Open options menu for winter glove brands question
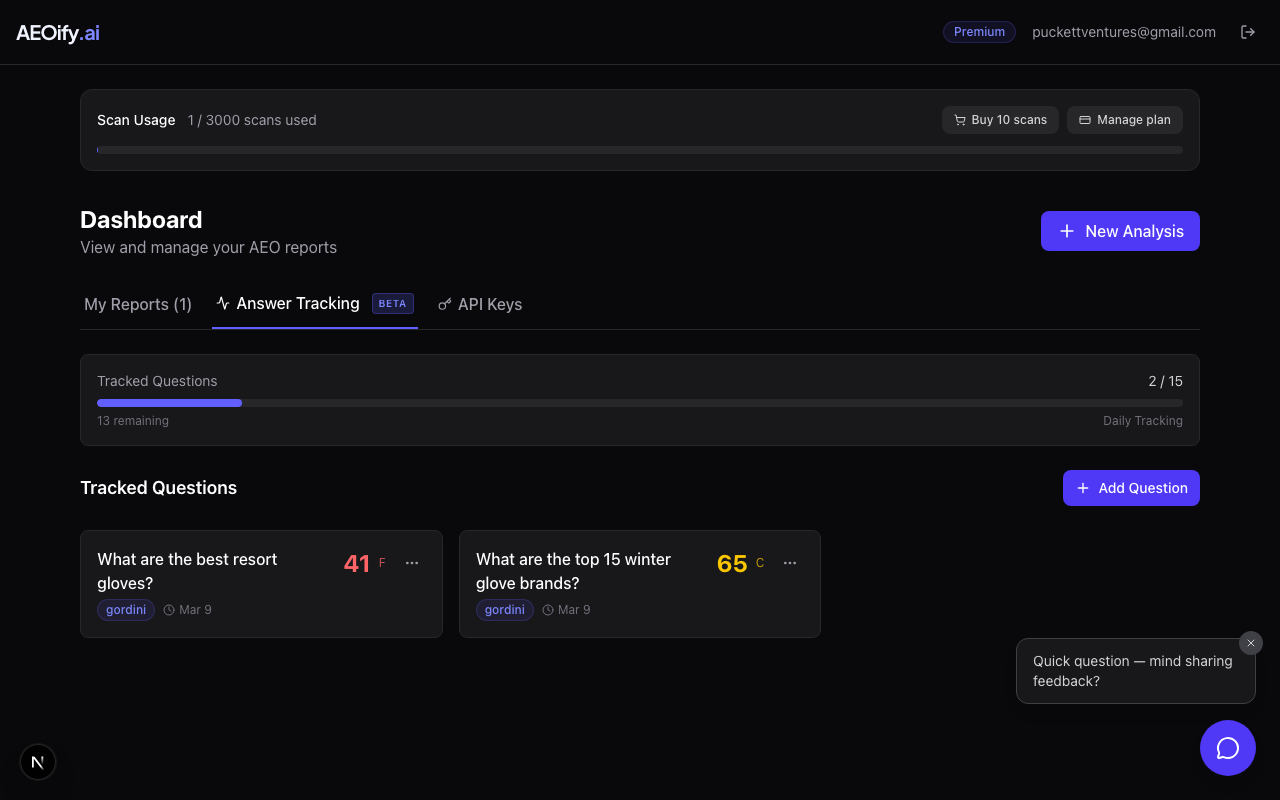This screenshot has width=1280, height=800. (x=790, y=563)
